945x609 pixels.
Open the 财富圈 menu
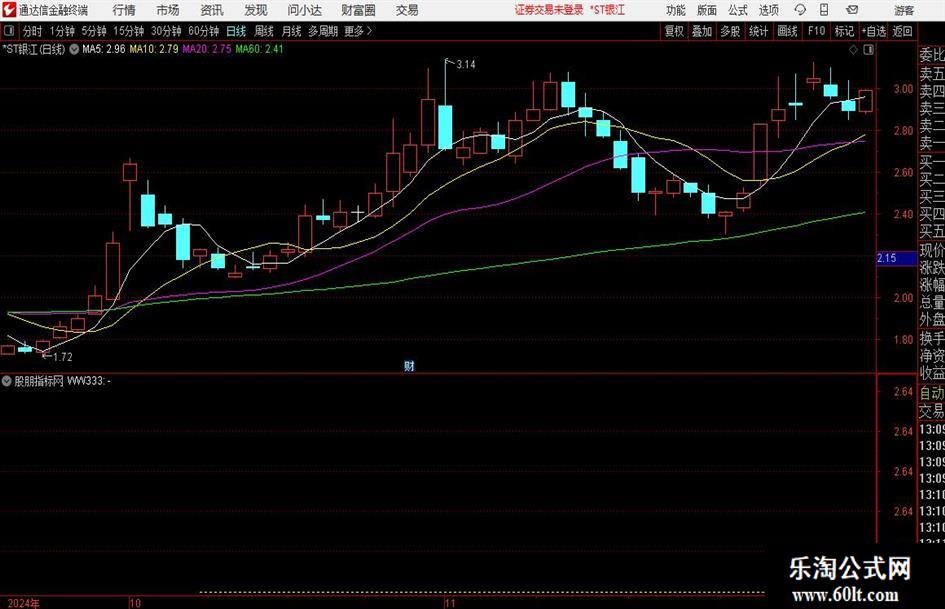pos(358,10)
